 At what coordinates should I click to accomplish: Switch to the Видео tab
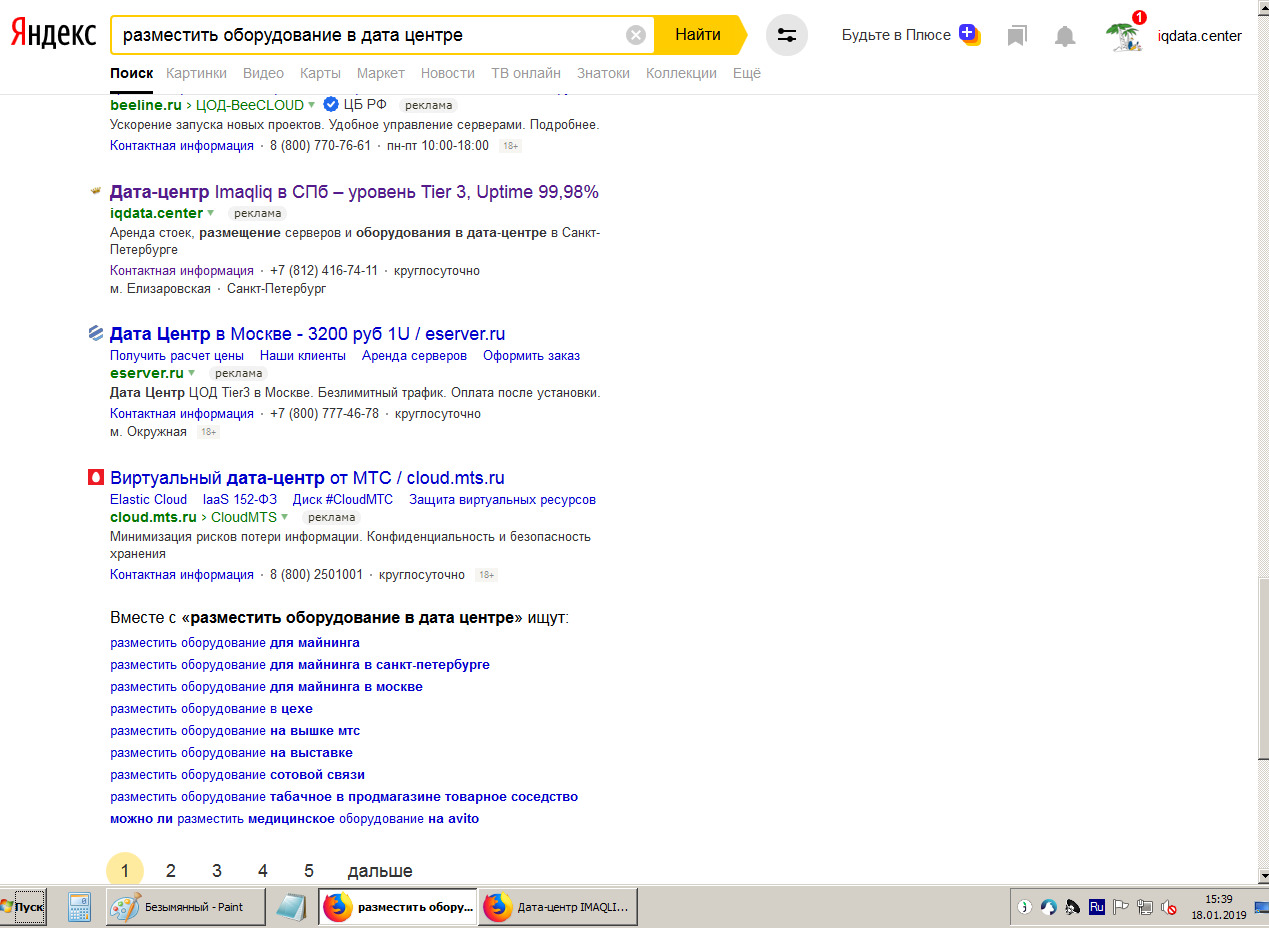pyautogui.click(x=263, y=73)
